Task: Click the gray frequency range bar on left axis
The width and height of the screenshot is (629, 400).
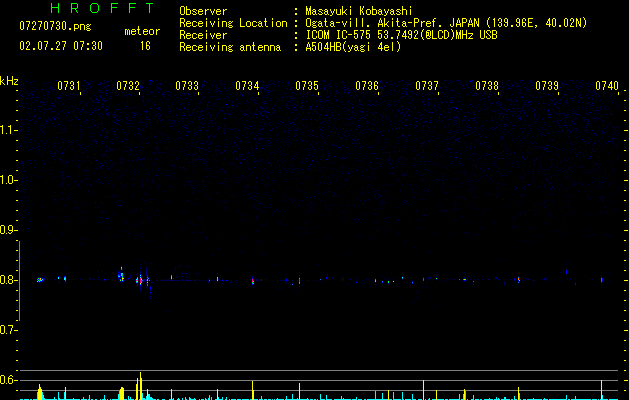Action: tap(19, 281)
